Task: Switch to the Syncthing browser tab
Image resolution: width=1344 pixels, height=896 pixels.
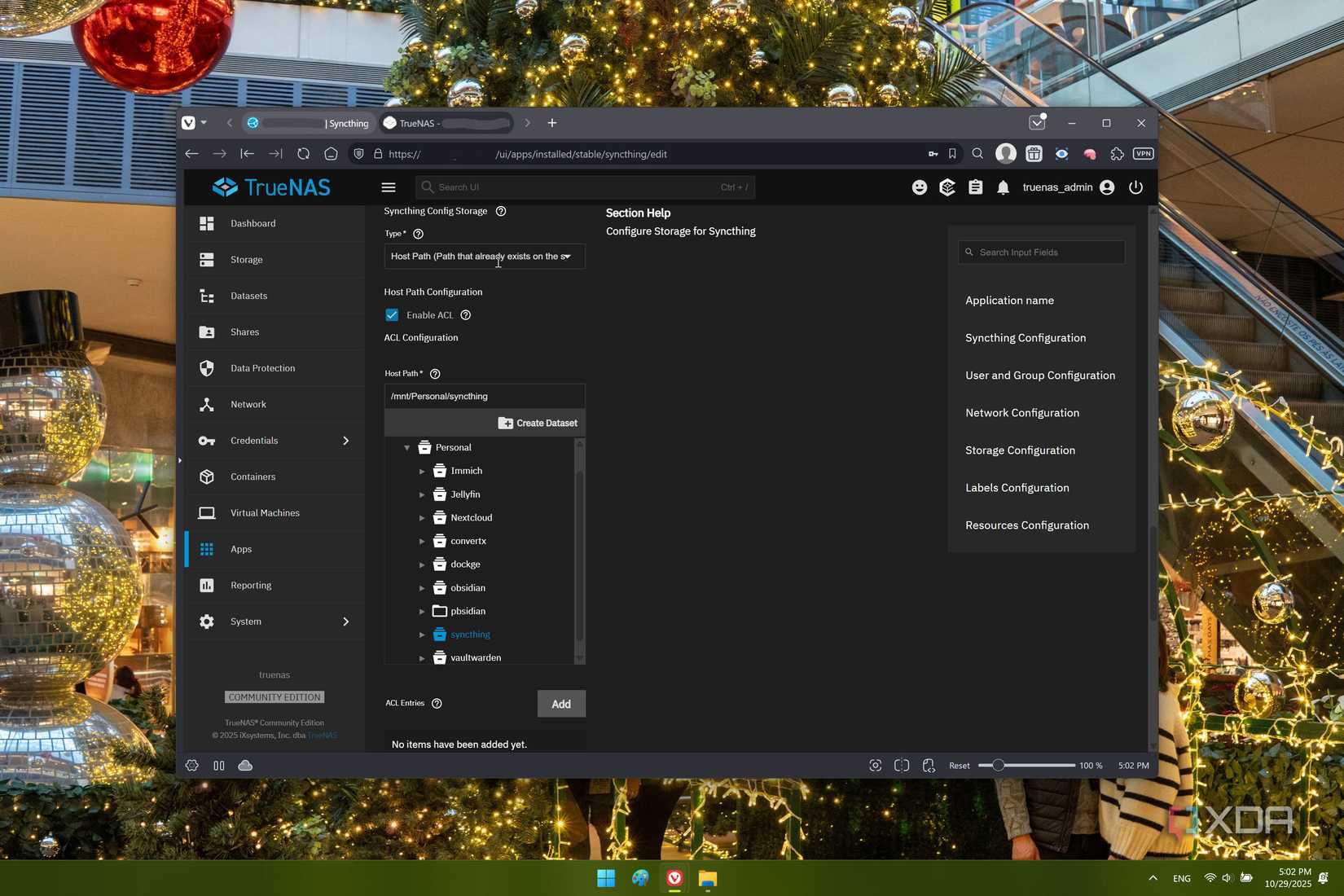Action: click(x=310, y=123)
